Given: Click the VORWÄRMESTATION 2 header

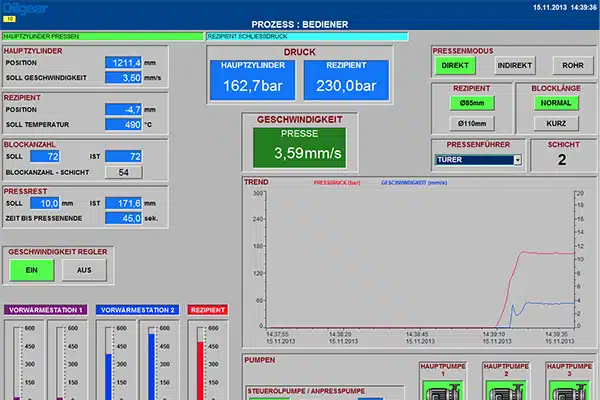Looking at the screenshot, I should (137, 310).
